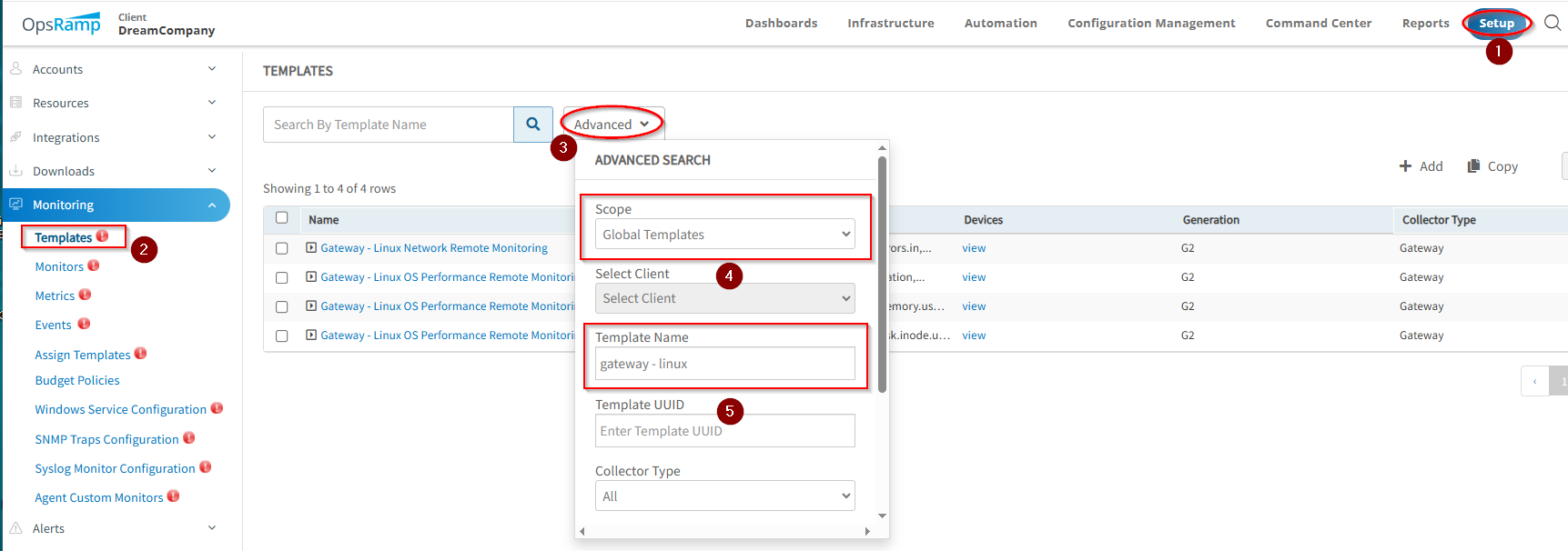Open the Command Center menu
Image resolution: width=1568 pixels, height=551 pixels.
click(1318, 23)
